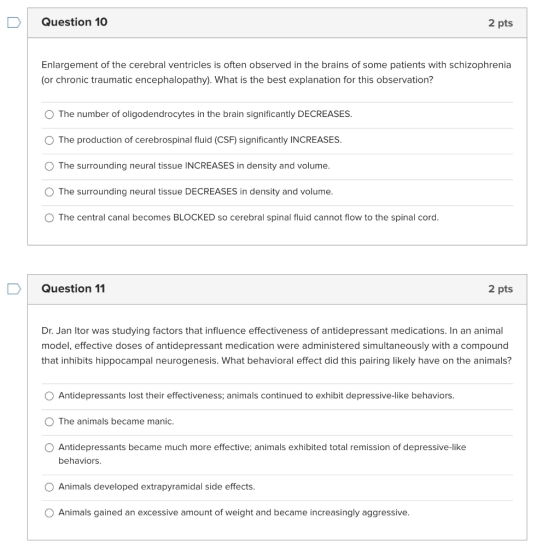Click the answer text about oligodendrocytes
The height and width of the screenshot is (548, 560).
click(x=205, y=114)
